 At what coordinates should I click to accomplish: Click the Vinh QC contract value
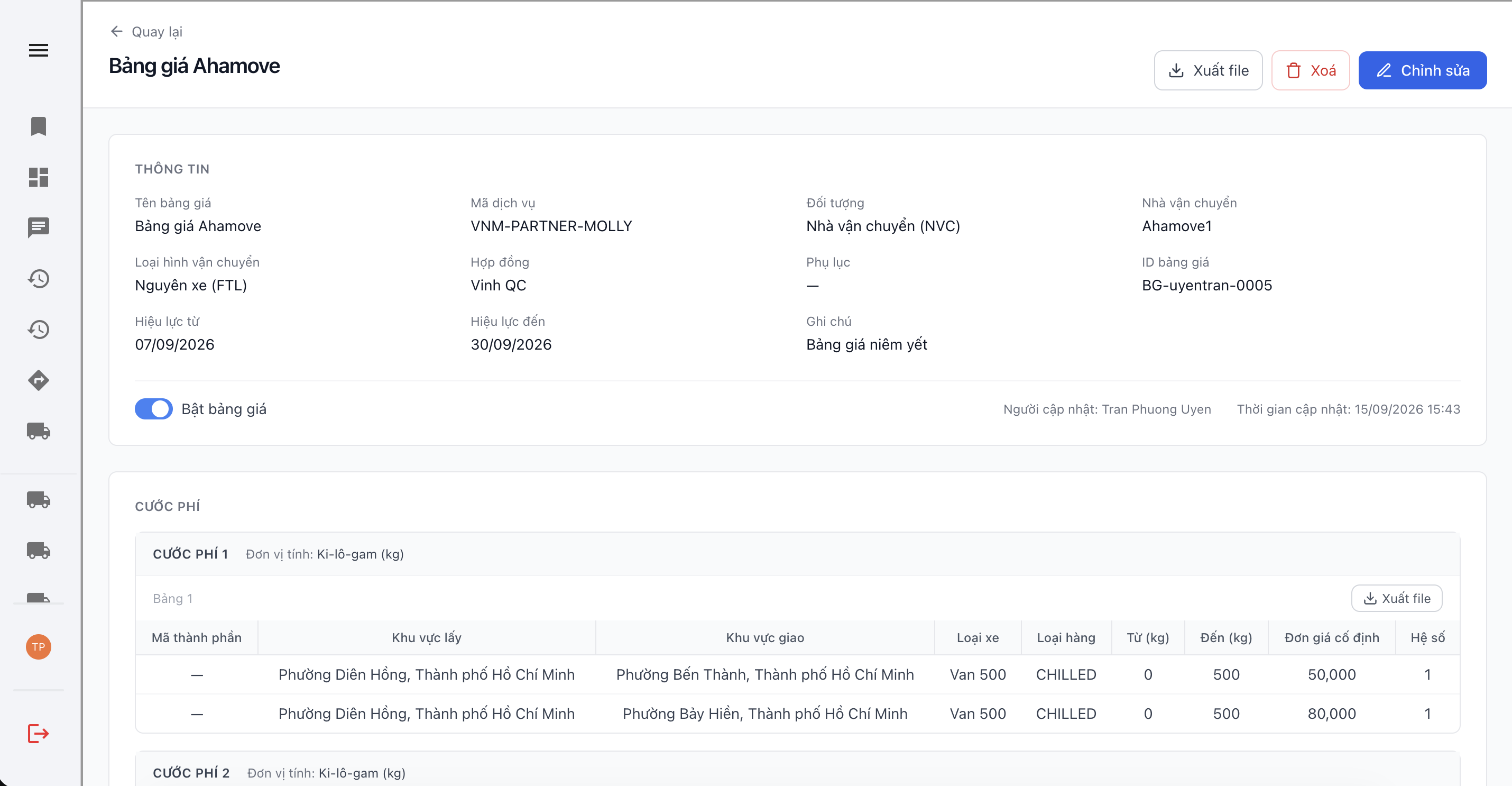pos(499,286)
